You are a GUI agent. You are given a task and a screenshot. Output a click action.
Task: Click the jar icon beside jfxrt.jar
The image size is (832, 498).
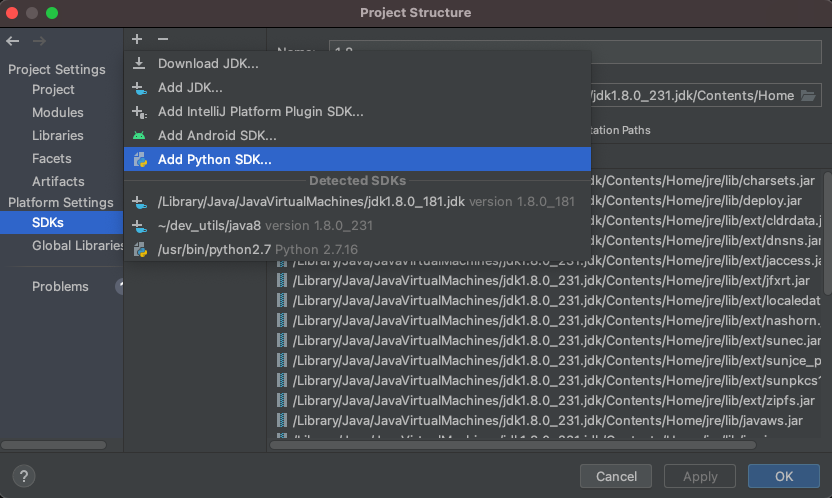point(282,281)
